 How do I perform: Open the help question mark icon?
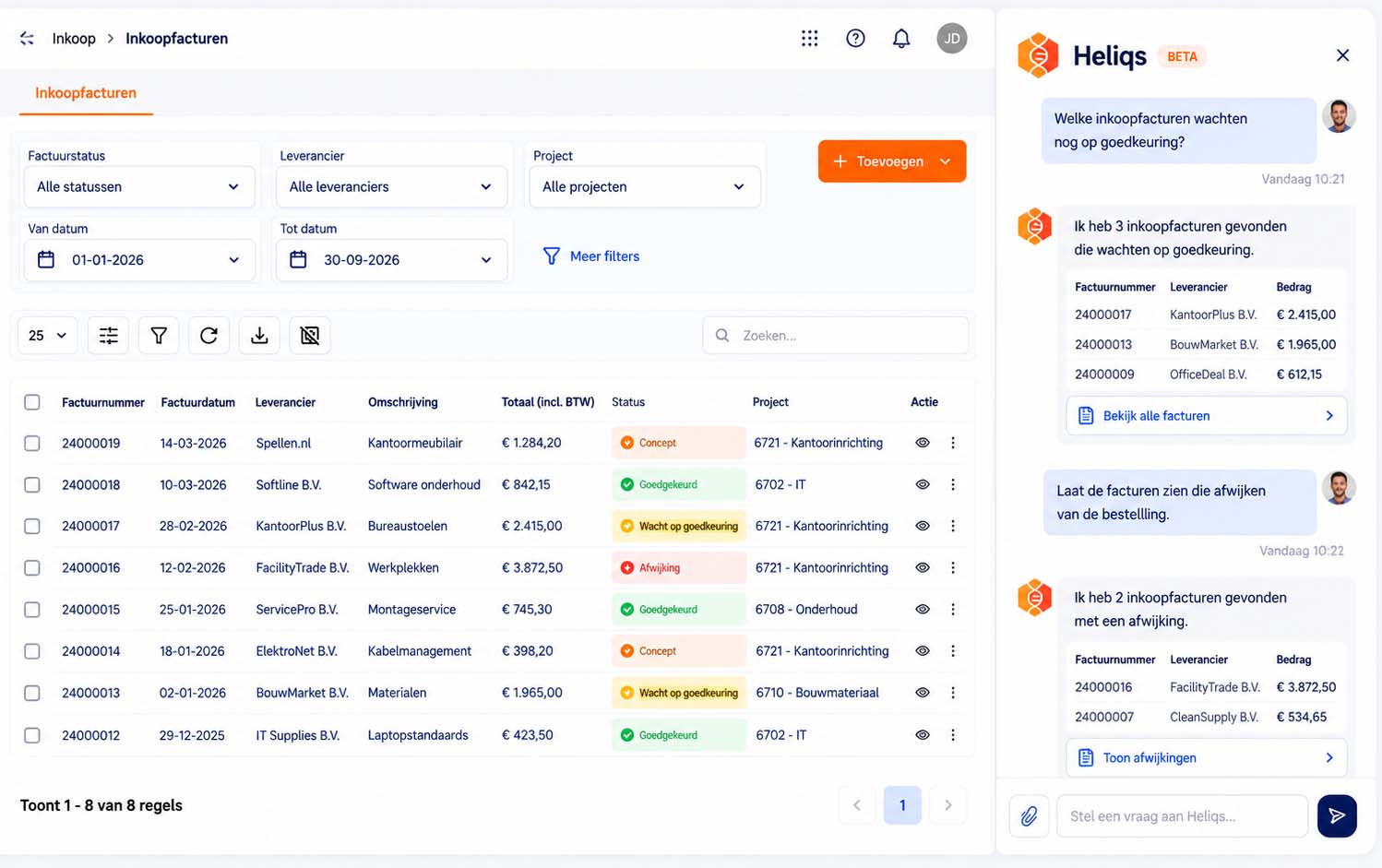tap(855, 38)
